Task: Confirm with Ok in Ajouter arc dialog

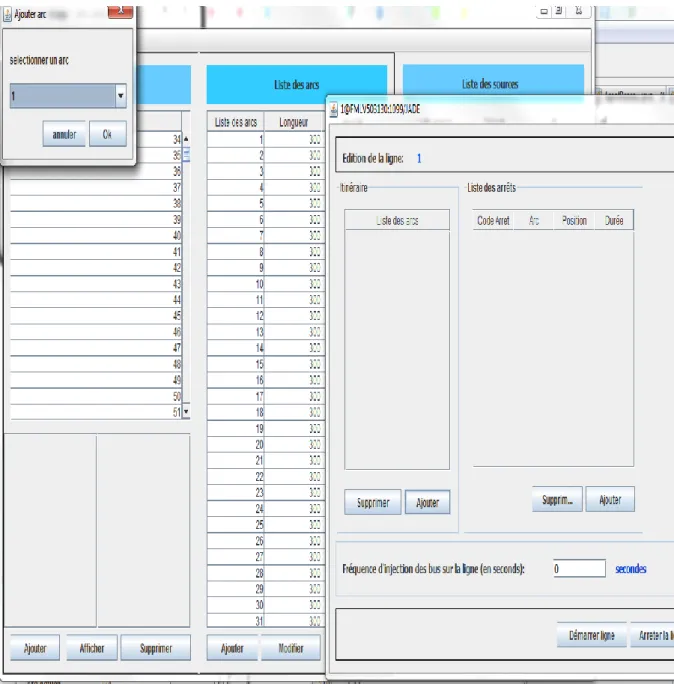Action: coord(108,134)
